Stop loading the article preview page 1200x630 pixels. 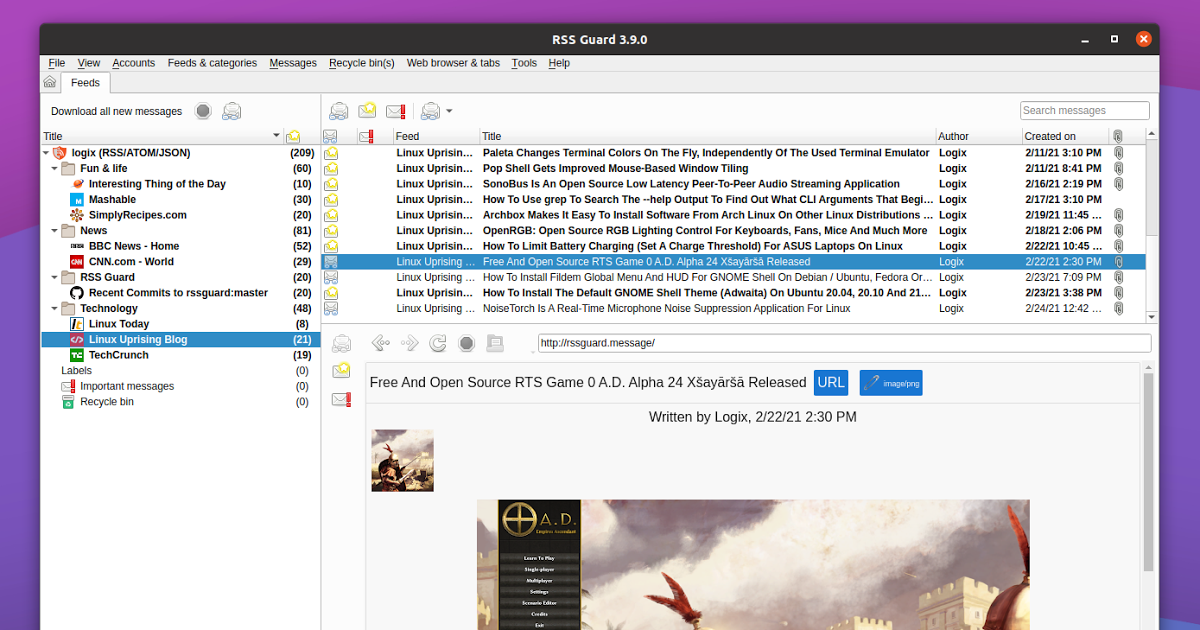pyautogui.click(x=466, y=343)
